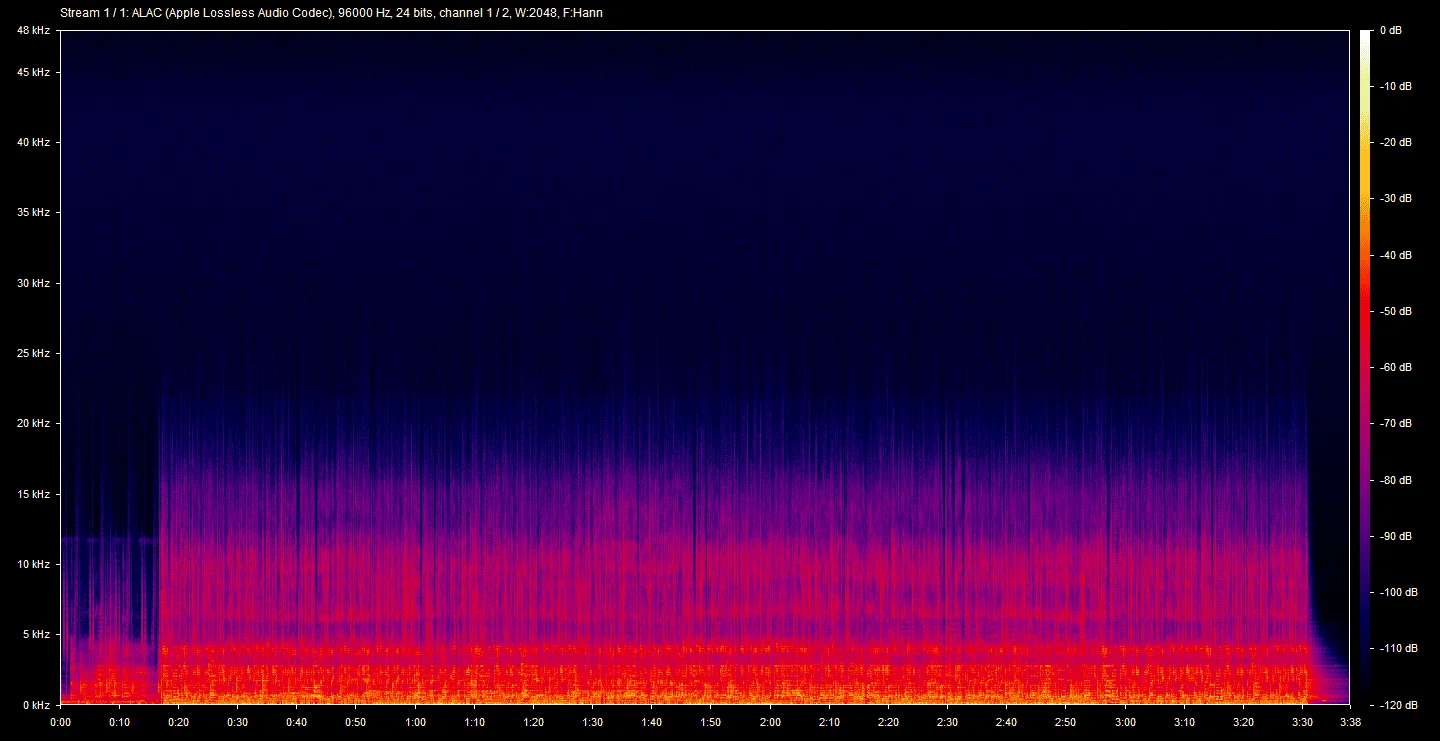Click the -30 dB legend label
The image size is (1440, 741).
point(1396,199)
